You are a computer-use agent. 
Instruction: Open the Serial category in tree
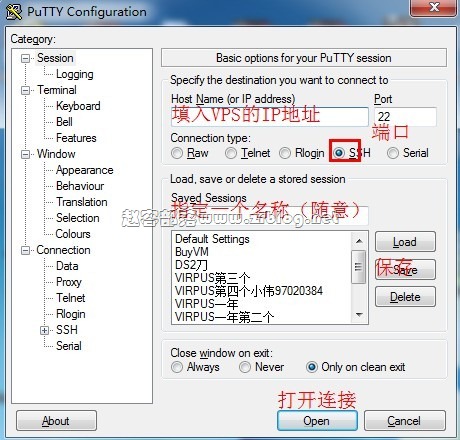[x=68, y=346]
